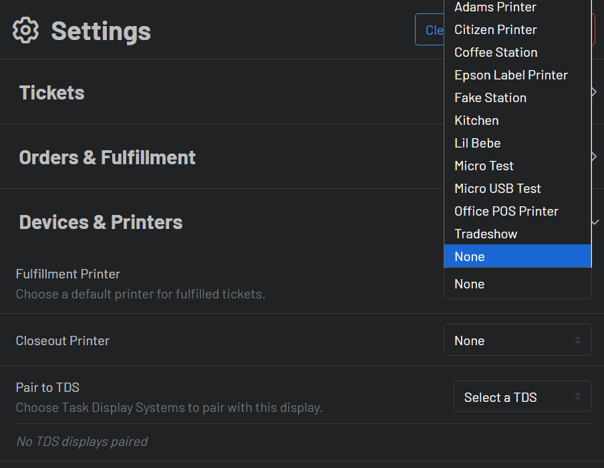Click the Fulfillment Printer None dropdown field
Screen dimensions: 604x468
[x=516, y=284]
